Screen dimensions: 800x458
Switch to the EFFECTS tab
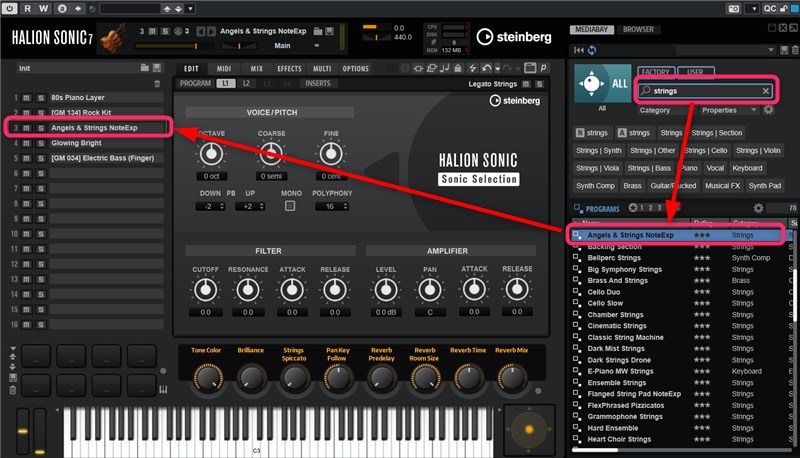(289, 68)
